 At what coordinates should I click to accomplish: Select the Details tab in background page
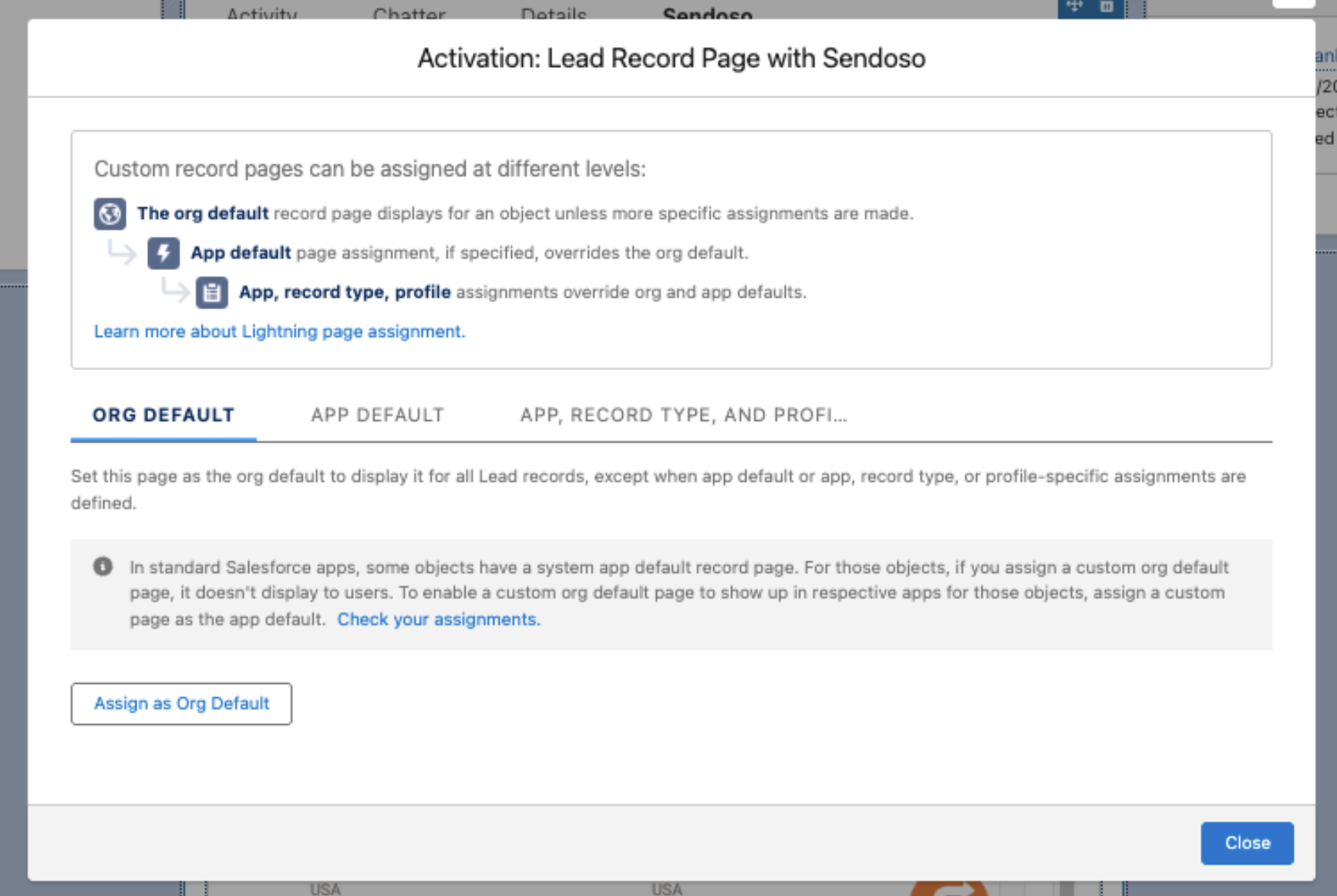coord(554,13)
